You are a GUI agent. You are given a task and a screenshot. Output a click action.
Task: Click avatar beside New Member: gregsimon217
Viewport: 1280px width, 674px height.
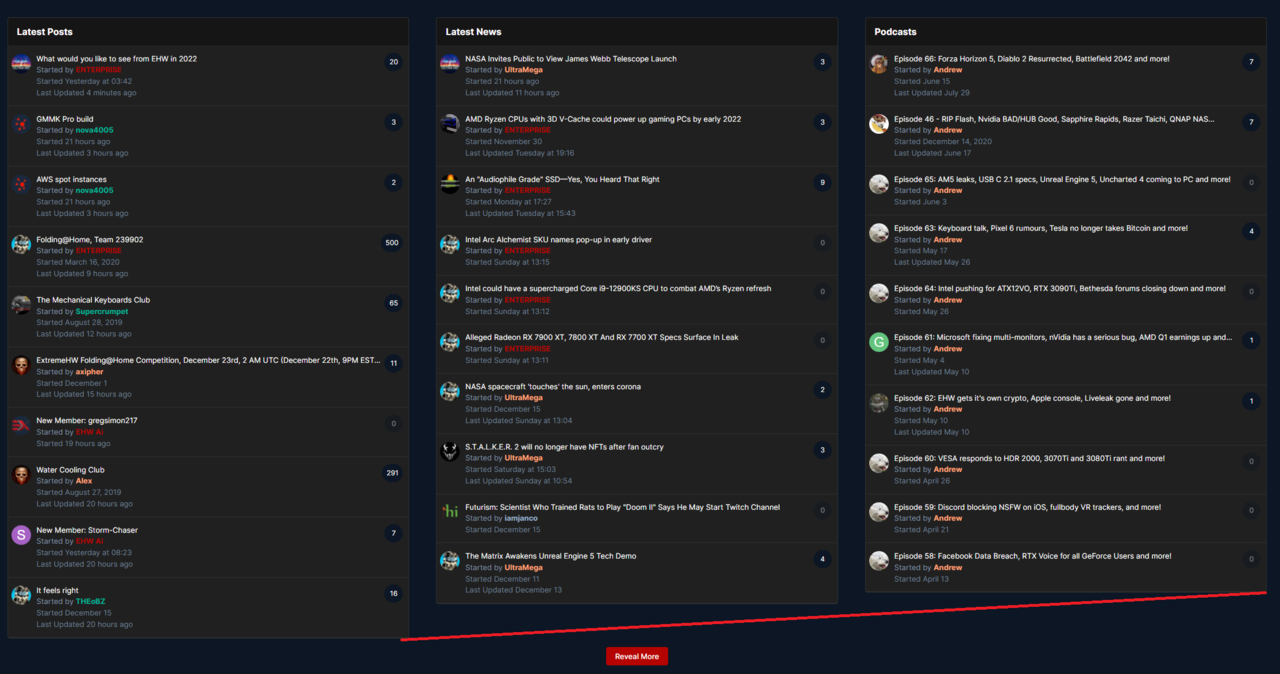click(21, 426)
